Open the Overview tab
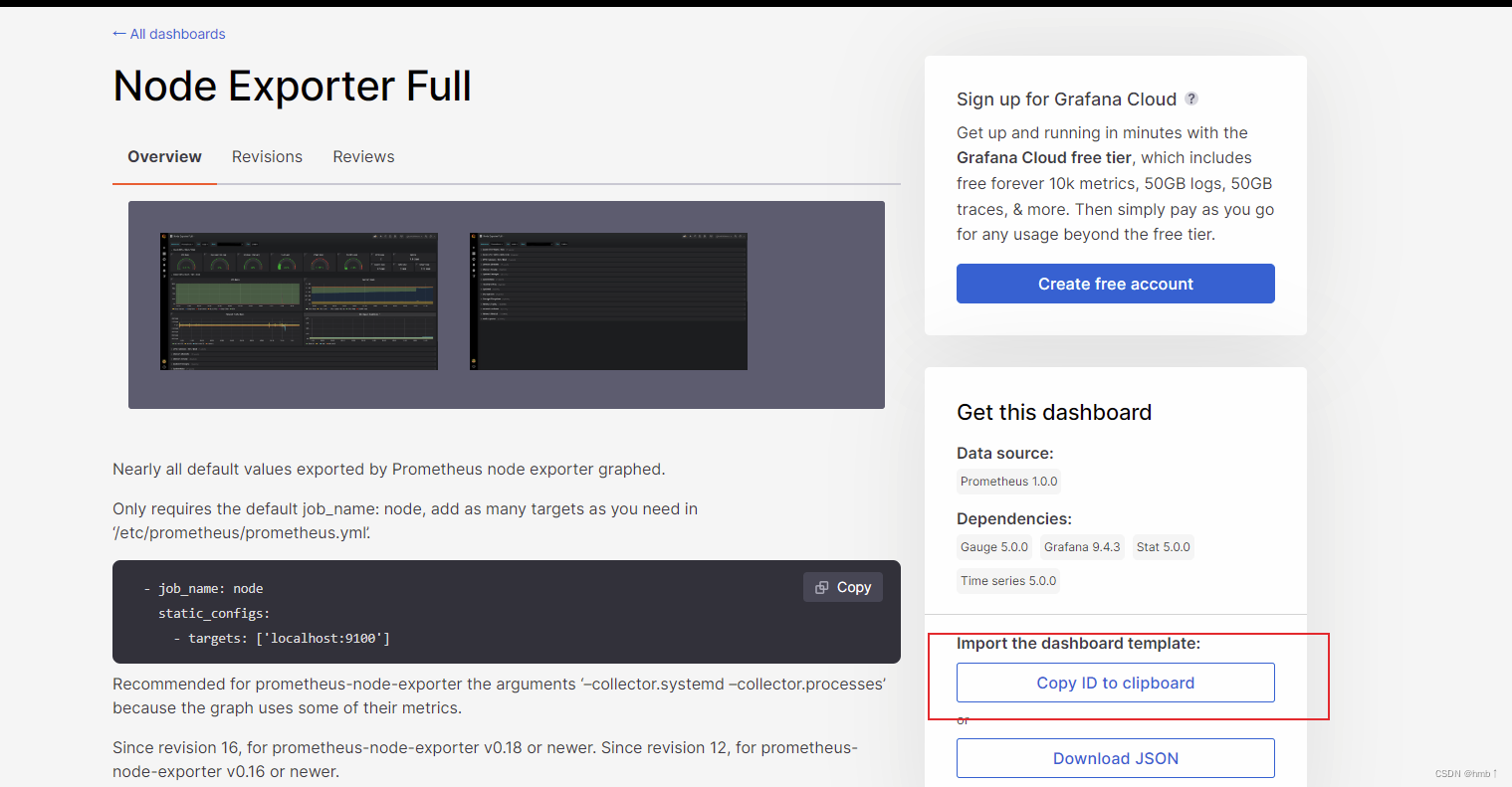1512x787 pixels. (164, 156)
